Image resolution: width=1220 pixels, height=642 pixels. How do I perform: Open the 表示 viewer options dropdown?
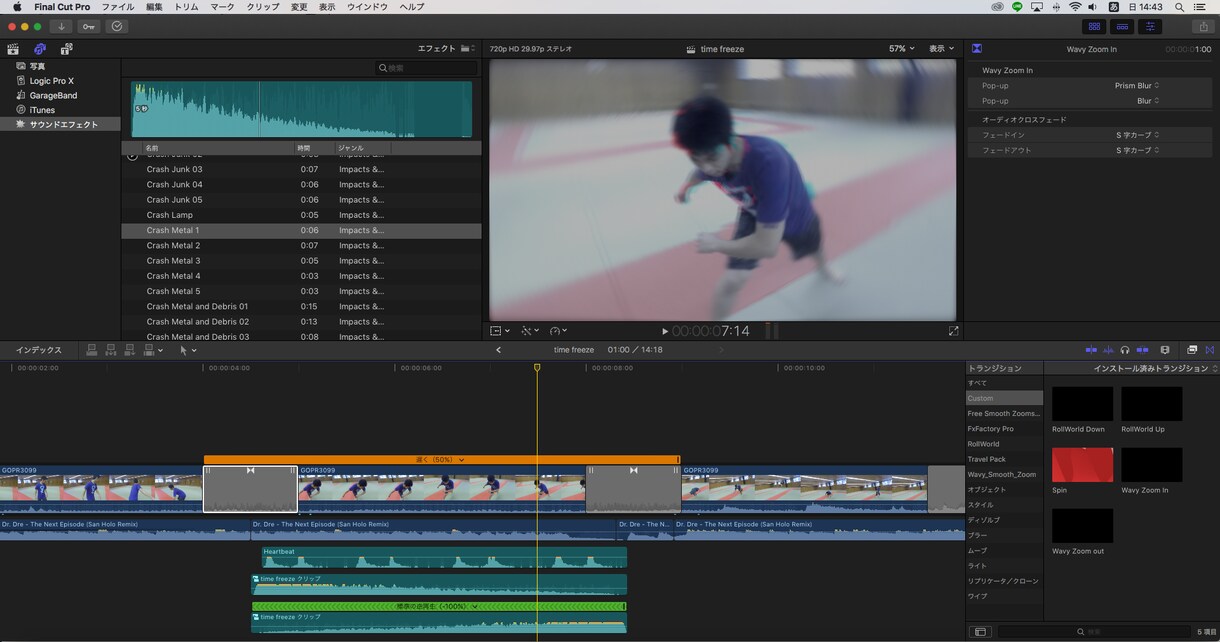(941, 48)
